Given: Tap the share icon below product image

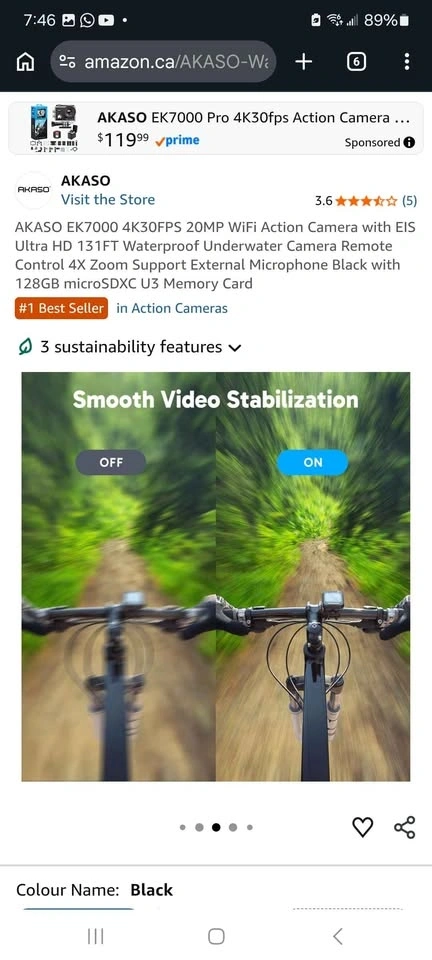Looking at the screenshot, I should (x=404, y=828).
